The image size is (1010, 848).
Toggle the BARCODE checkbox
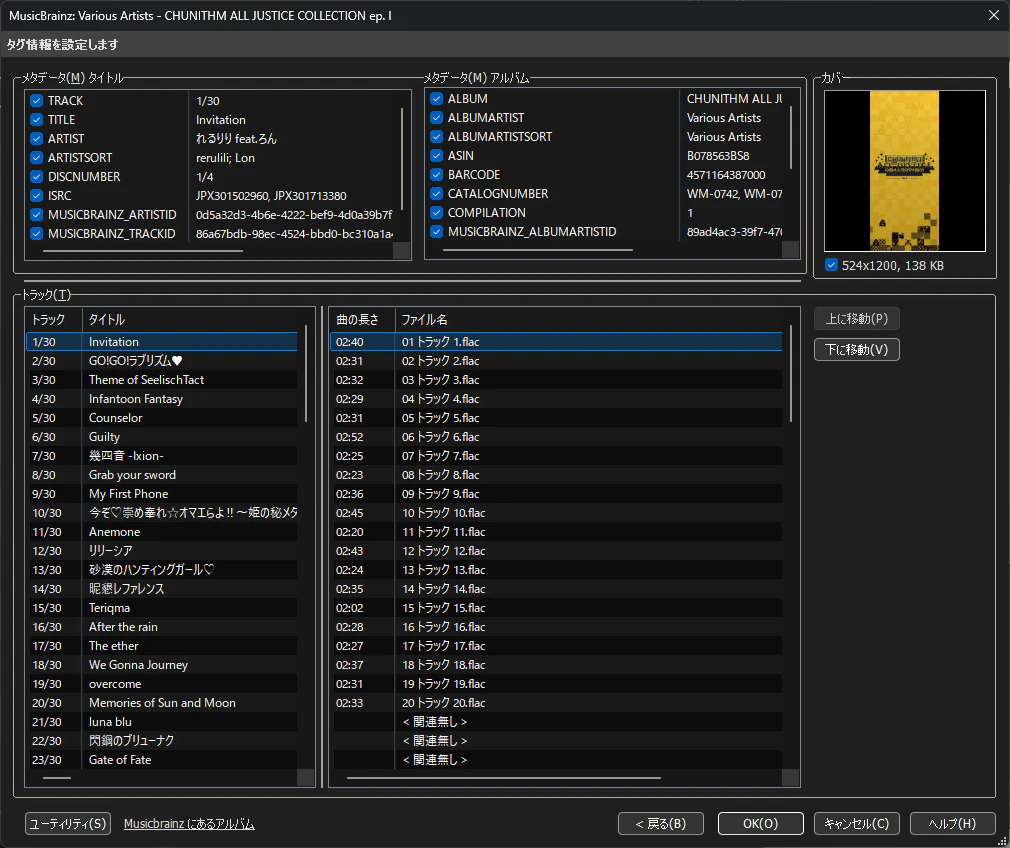click(437, 175)
